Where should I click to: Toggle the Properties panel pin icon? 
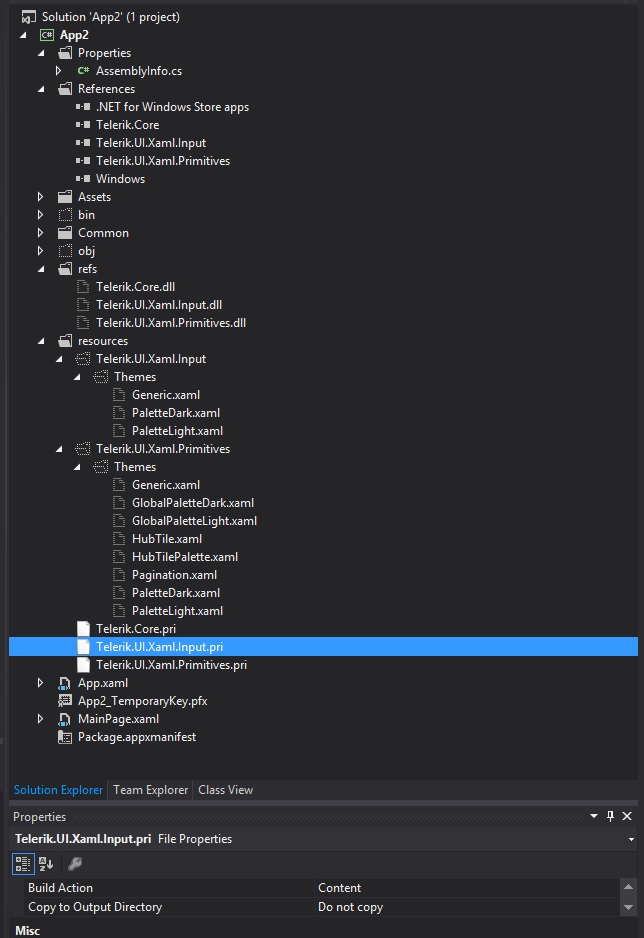point(611,816)
